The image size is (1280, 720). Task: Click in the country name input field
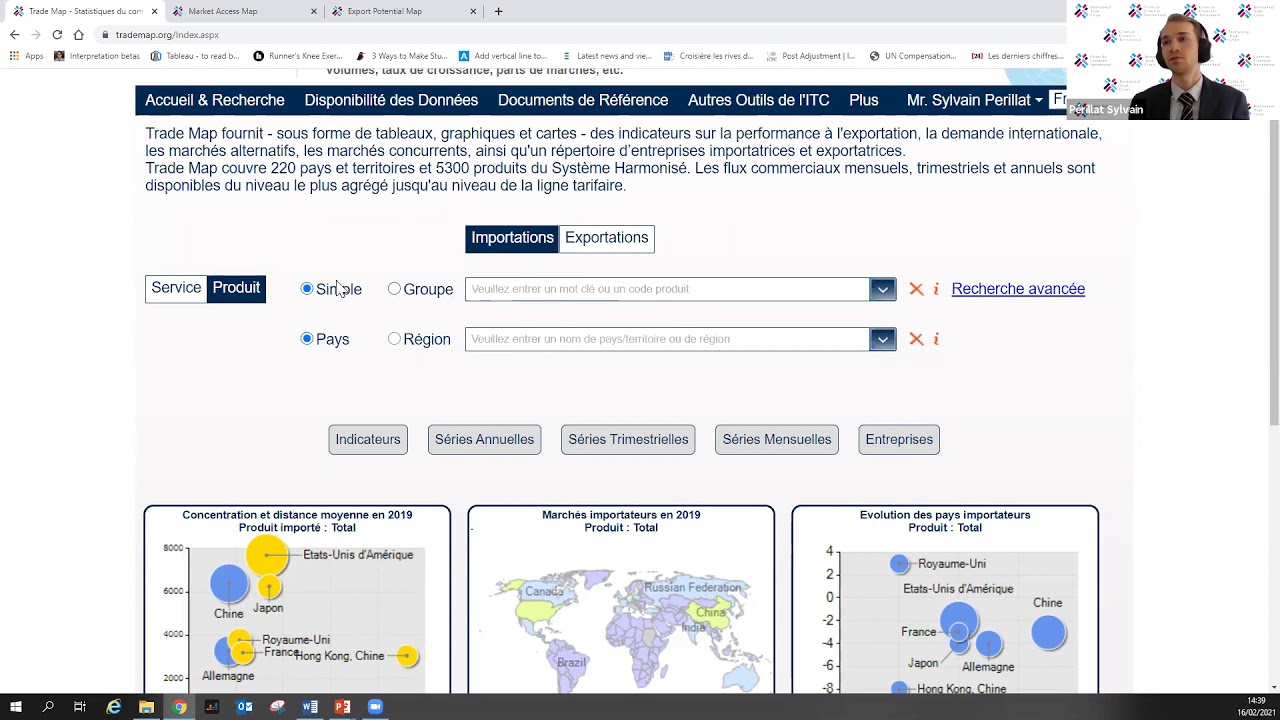(667, 339)
